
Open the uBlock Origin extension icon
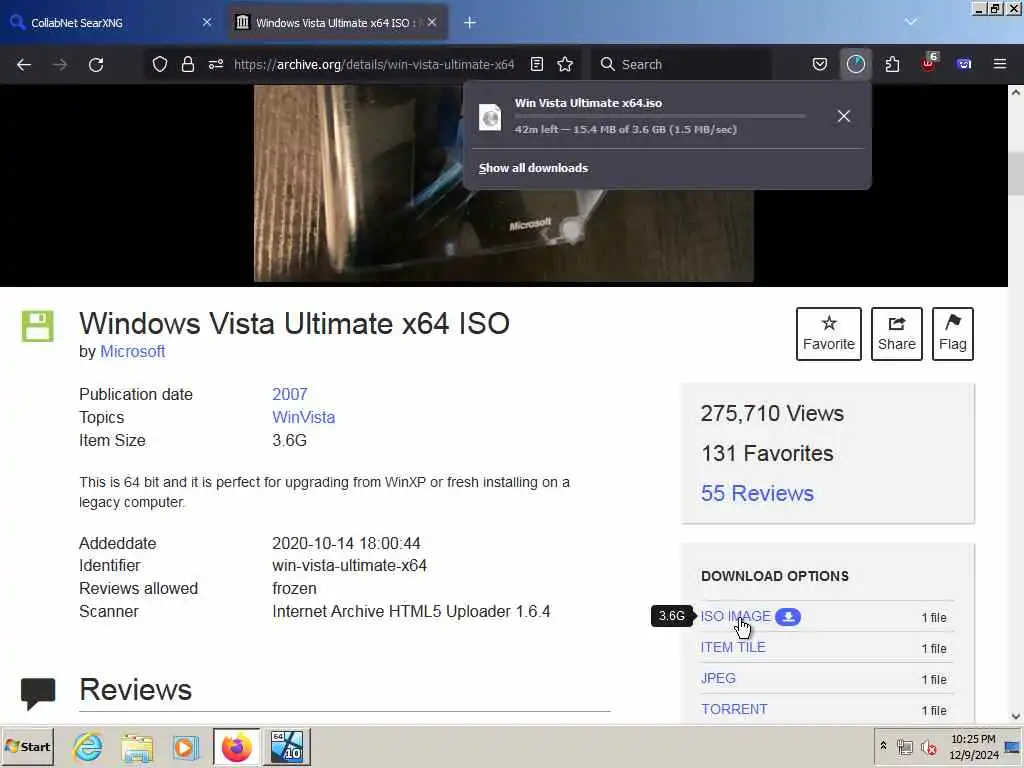click(x=929, y=64)
